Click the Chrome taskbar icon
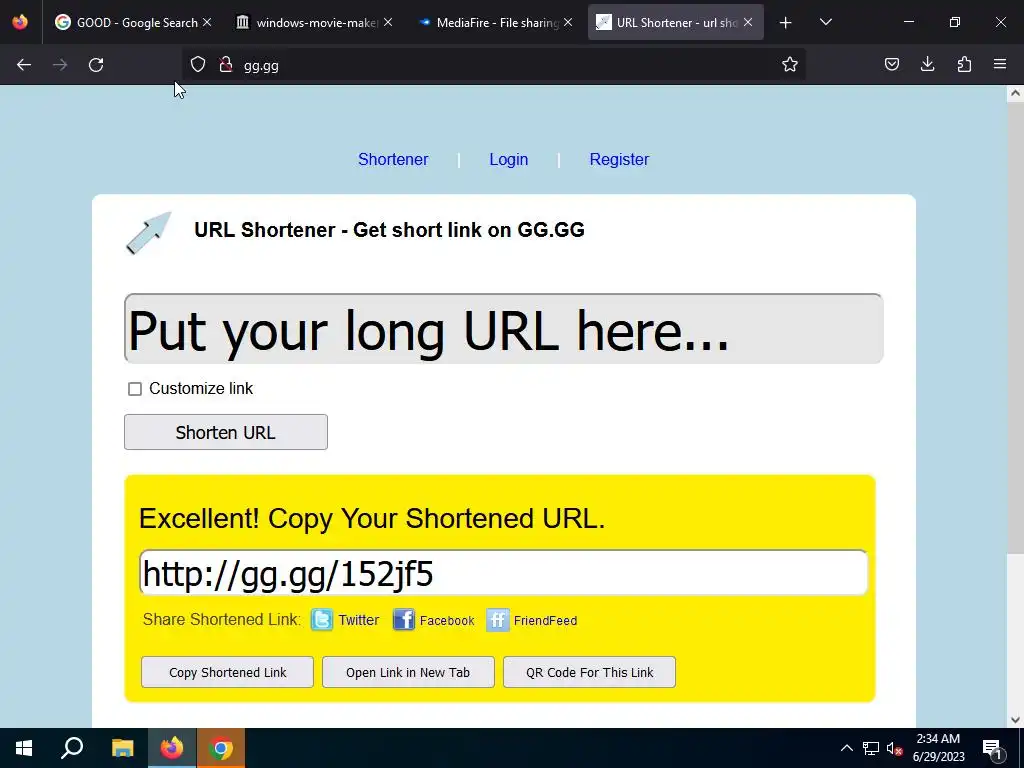1024x768 pixels. 221,748
